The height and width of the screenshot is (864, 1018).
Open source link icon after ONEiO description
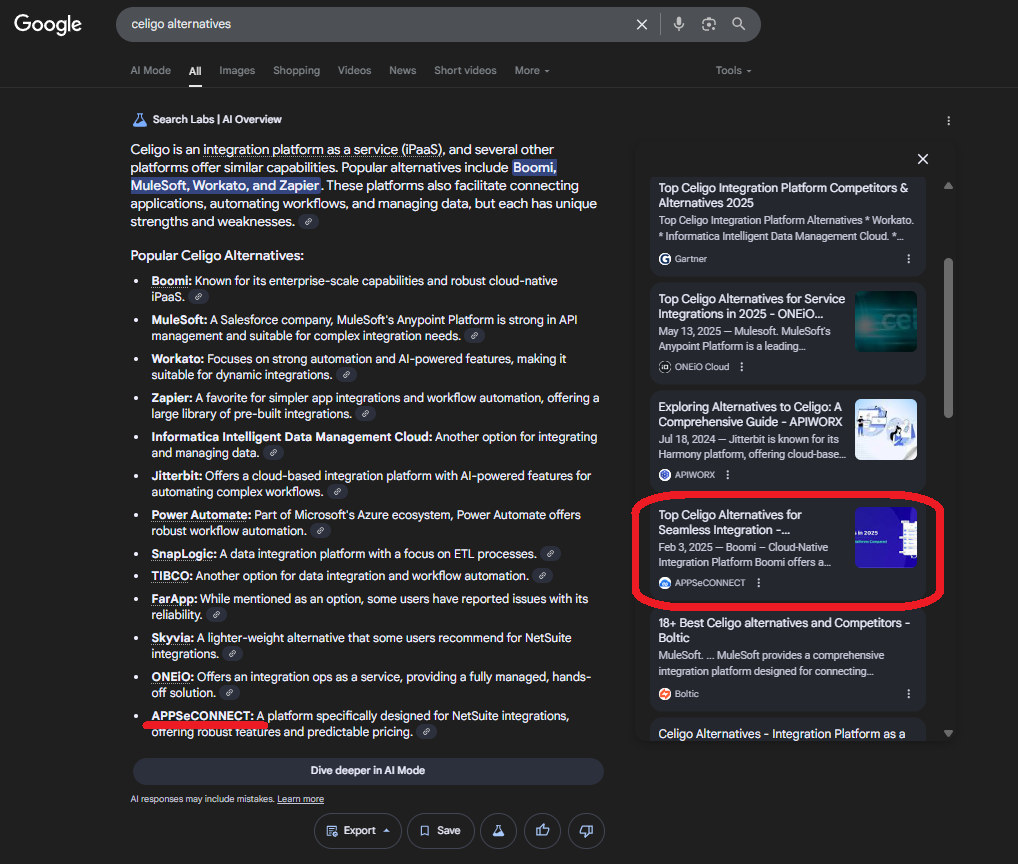tap(229, 693)
